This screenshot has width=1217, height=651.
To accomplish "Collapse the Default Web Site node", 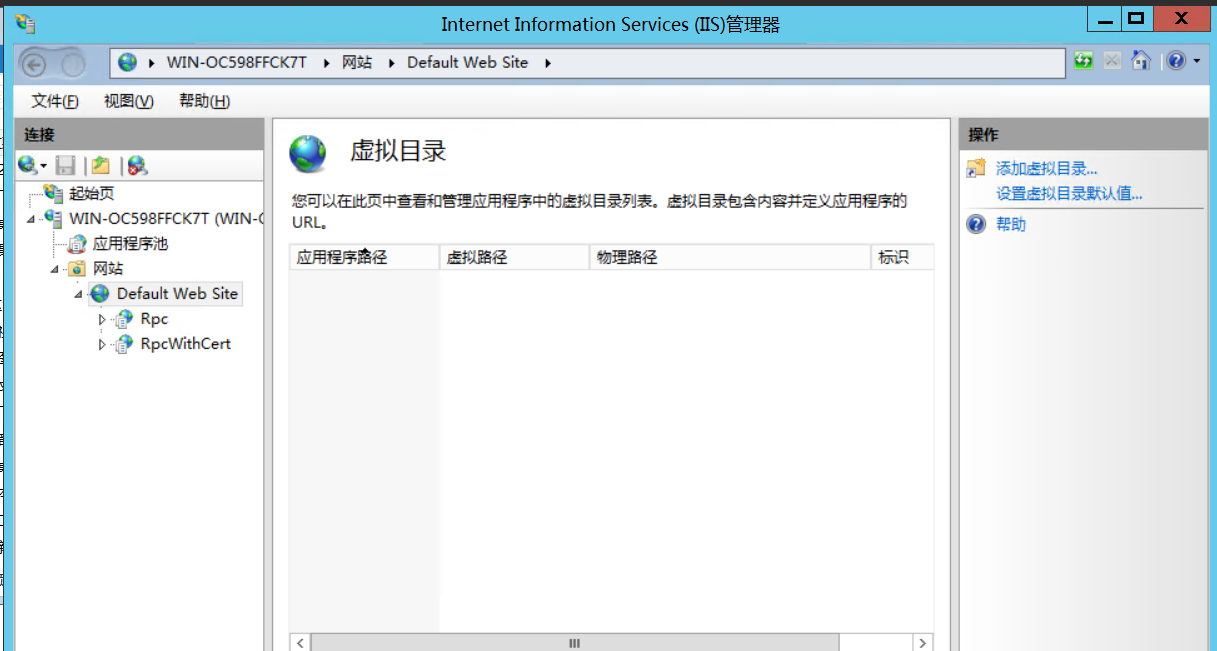I will pos(79,294).
